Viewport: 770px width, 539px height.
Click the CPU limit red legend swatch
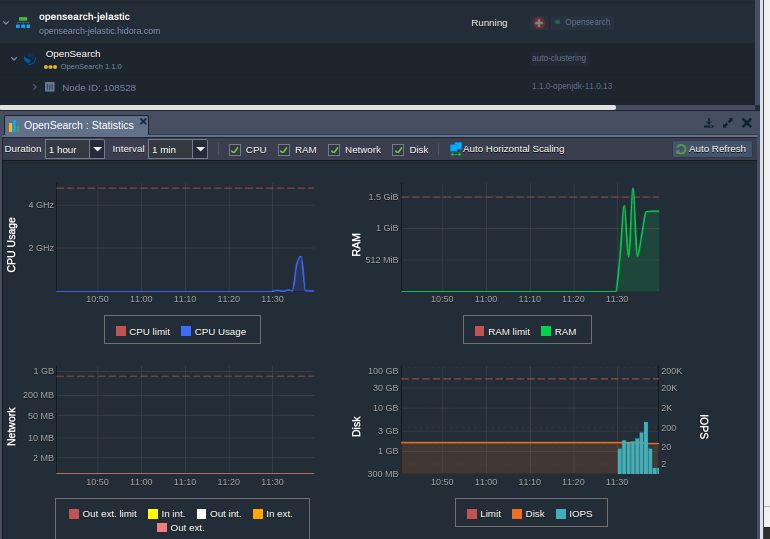(121, 331)
